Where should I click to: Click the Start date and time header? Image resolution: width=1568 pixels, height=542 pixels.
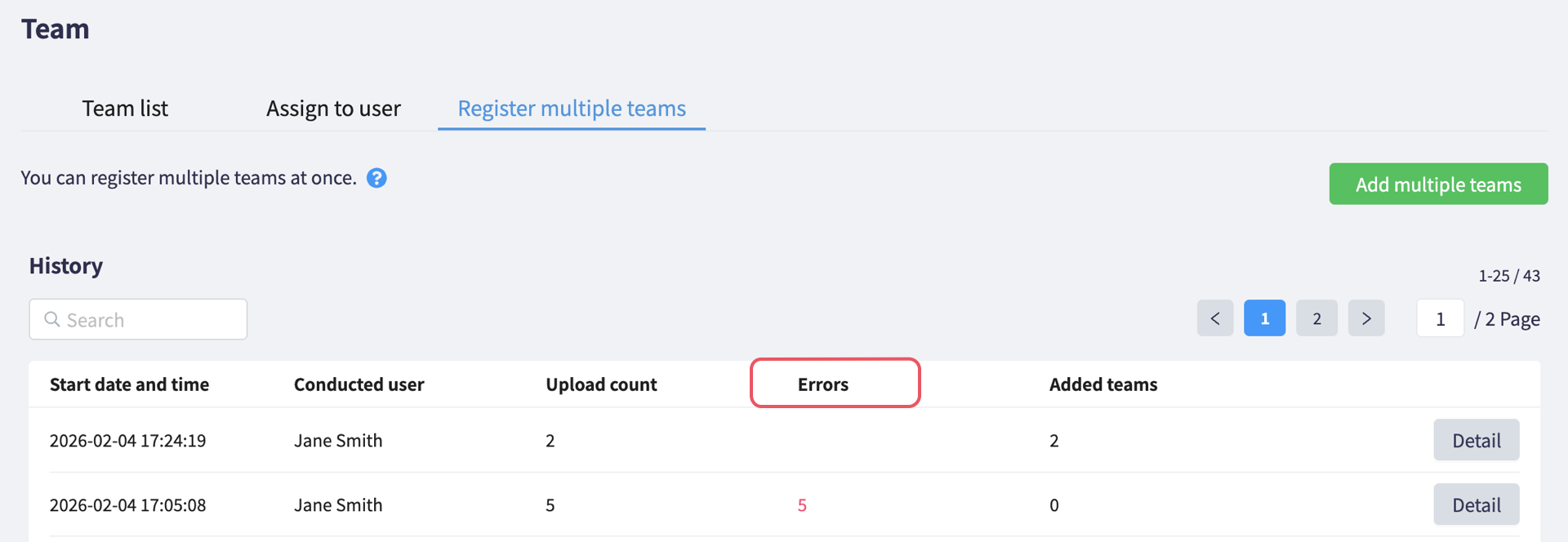click(129, 384)
